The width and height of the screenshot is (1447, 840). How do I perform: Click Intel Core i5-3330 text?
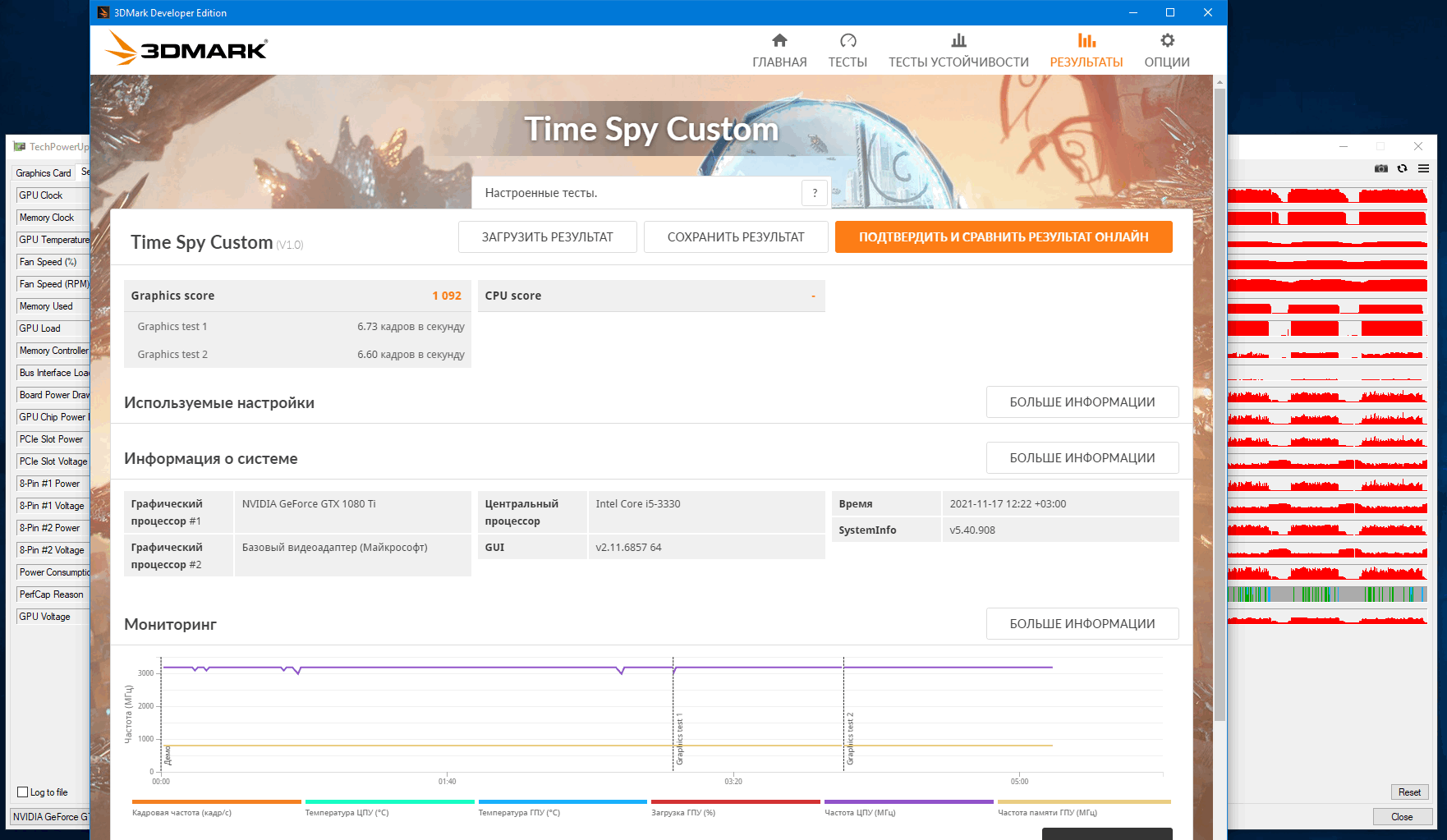(x=638, y=504)
